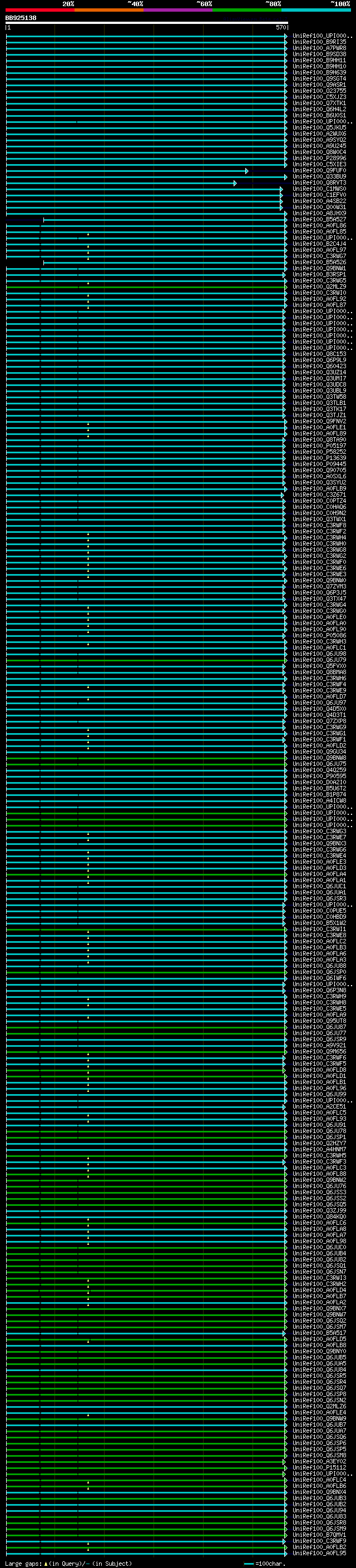This screenshot has width=356, height=1568.
Task: Select hit UniRef100_P58252
Action: pos(319,452)
